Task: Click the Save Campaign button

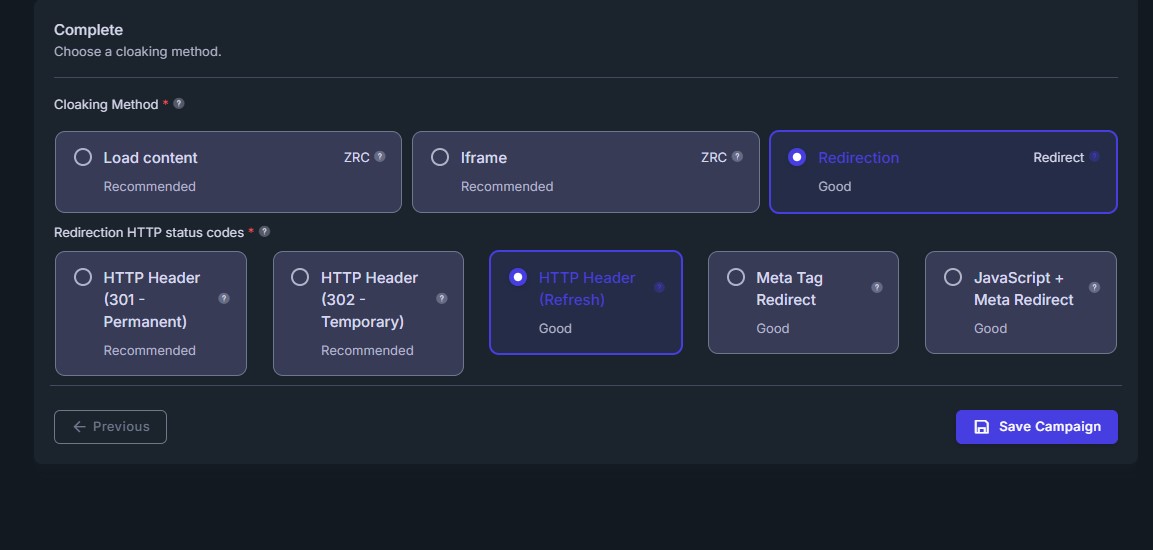Action: (1036, 427)
